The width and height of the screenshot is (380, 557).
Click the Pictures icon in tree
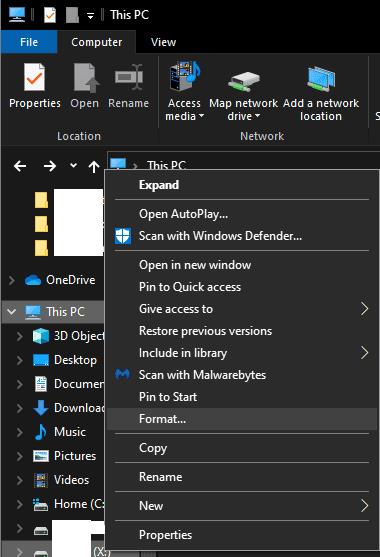coord(41,456)
